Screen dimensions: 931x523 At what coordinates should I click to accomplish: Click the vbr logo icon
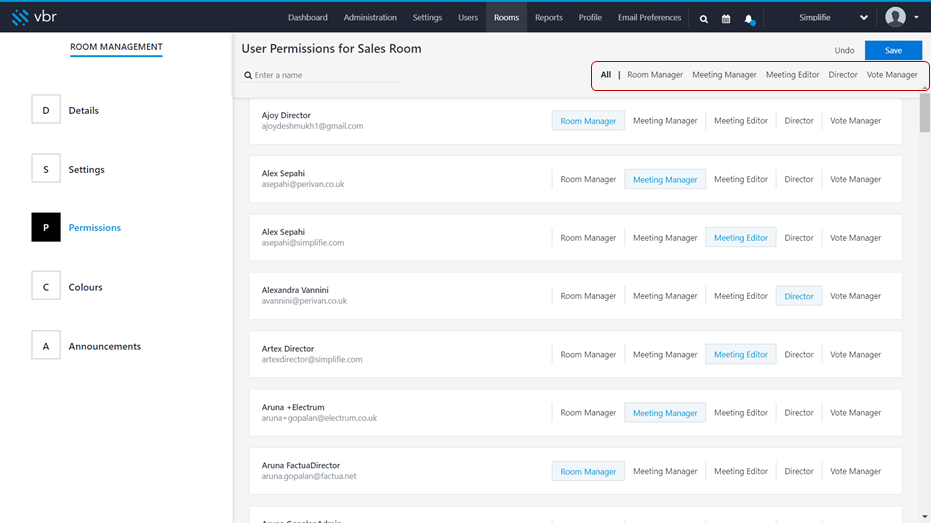coord(20,17)
